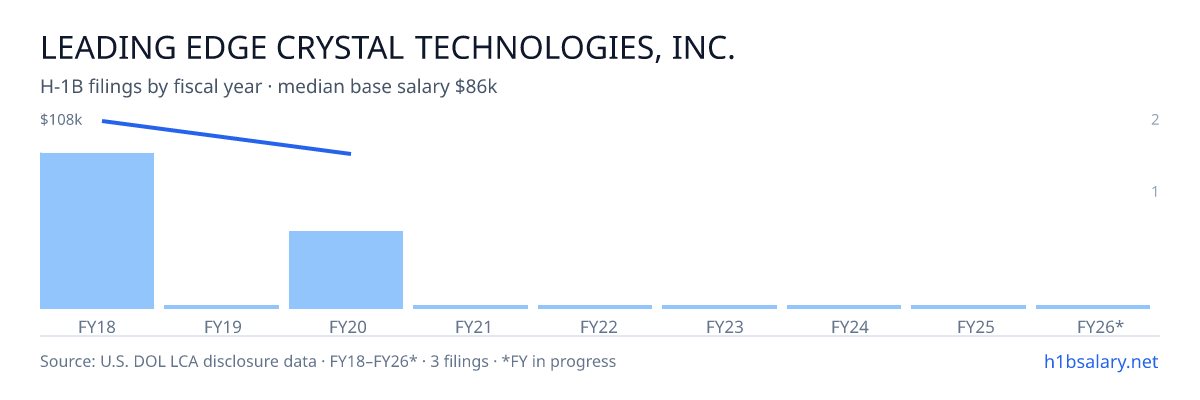Select the small FY21 bar

pos(470,307)
